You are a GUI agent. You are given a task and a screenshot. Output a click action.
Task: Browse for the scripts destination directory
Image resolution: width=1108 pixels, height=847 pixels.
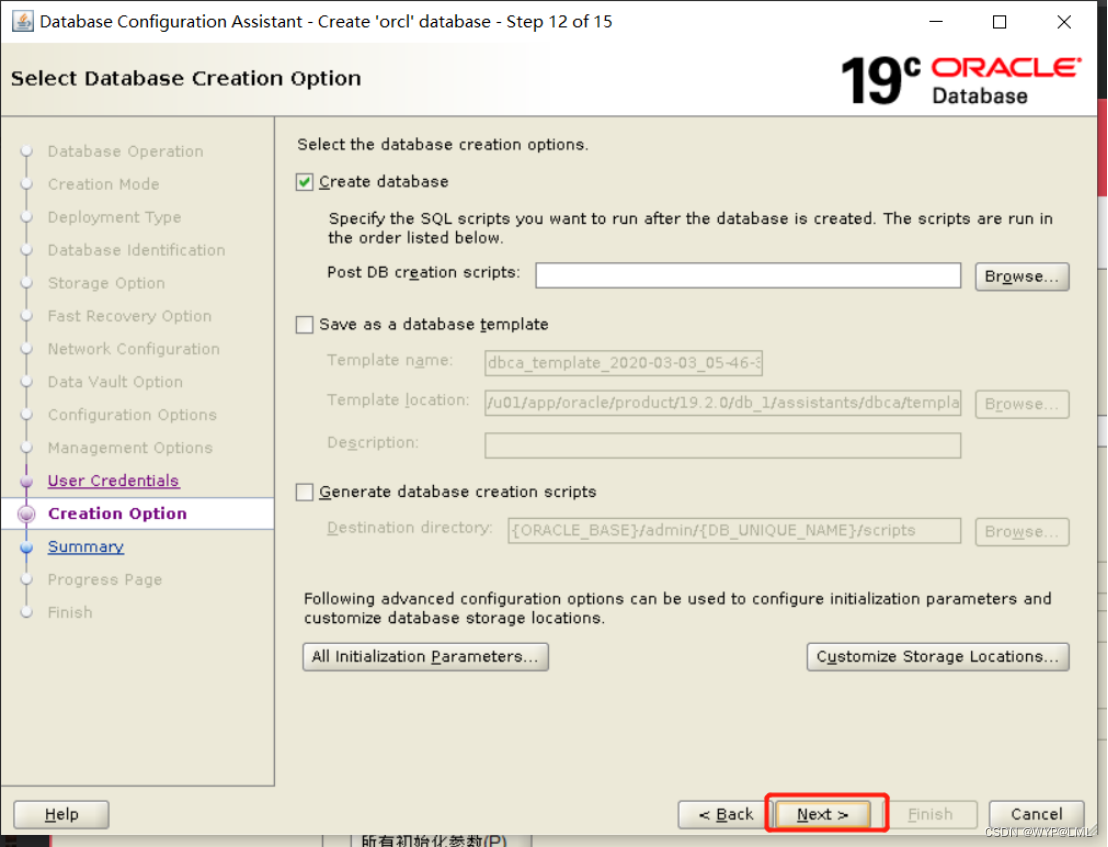pos(1022,531)
